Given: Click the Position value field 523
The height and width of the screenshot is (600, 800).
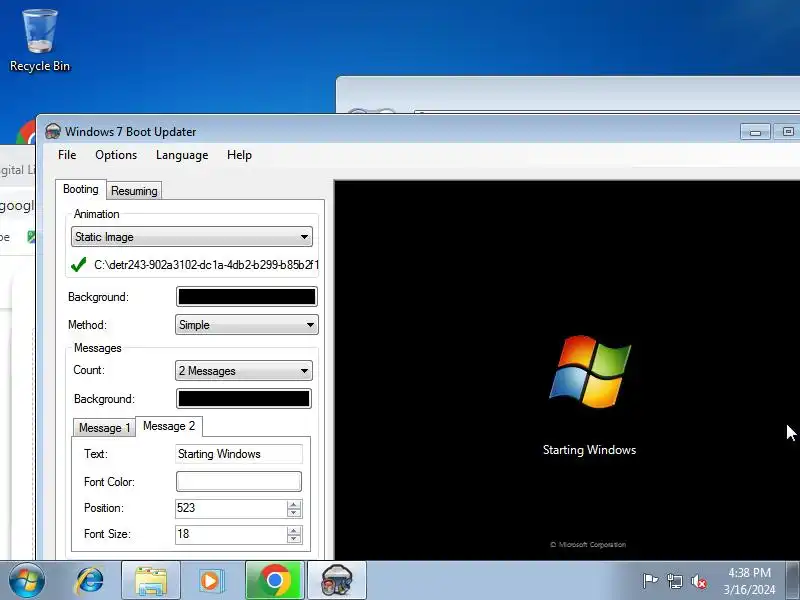Looking at the screenshot, I should pos(231,508).
